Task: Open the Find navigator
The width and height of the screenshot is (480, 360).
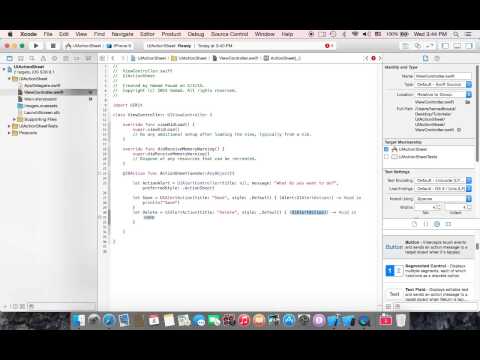Action: pos(32,58)
